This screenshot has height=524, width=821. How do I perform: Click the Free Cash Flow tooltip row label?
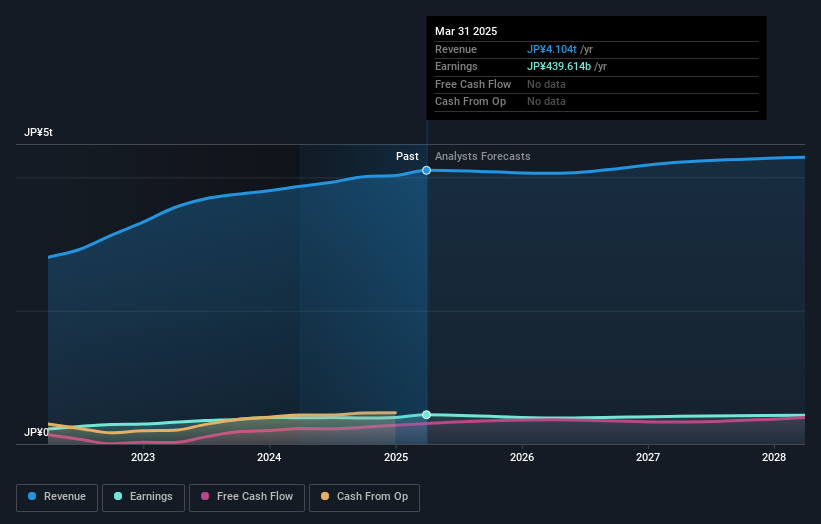473,84
